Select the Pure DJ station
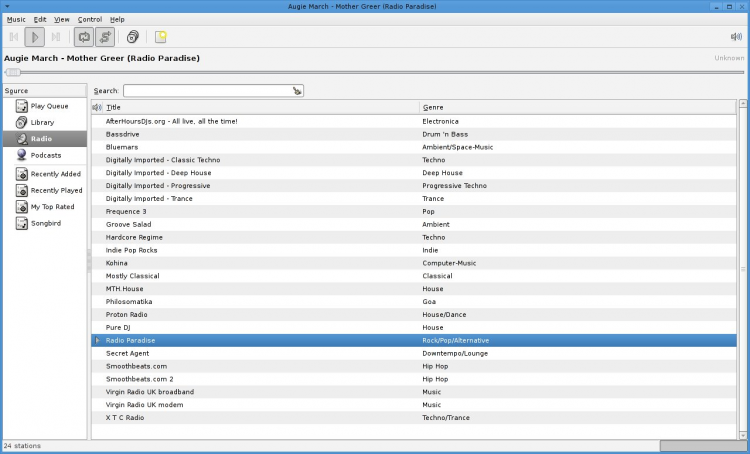The width and height of the screenshot is (750, 454). (118, 328)
